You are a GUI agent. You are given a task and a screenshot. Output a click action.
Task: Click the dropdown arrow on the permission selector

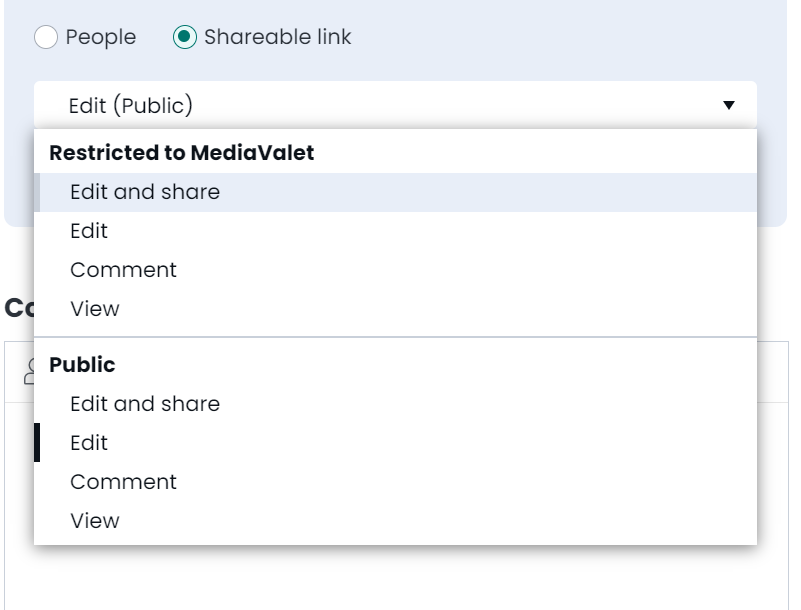coord(729,103)
